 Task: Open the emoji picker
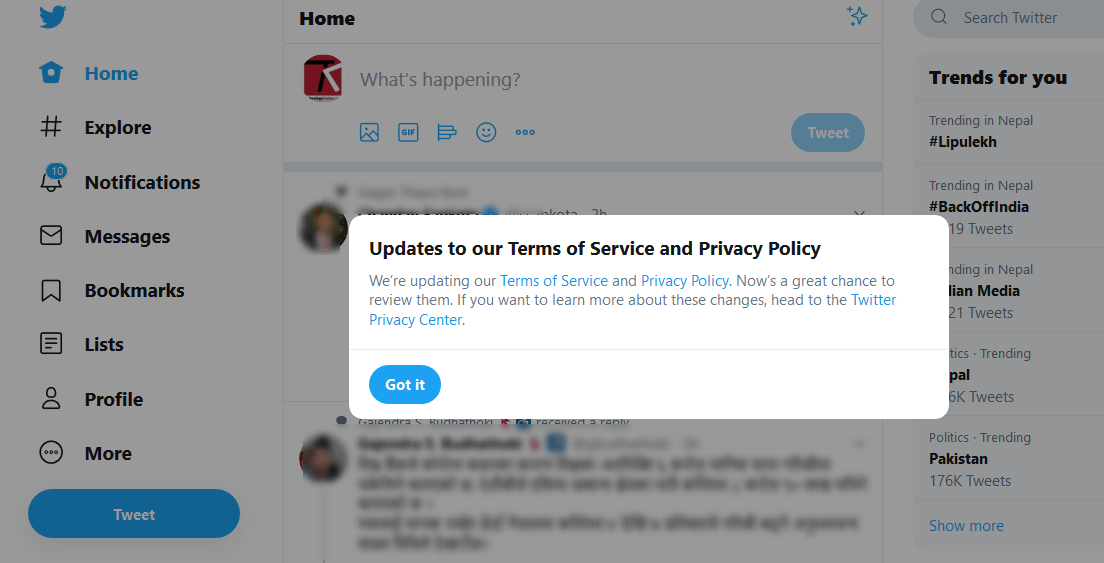(486, 132)
